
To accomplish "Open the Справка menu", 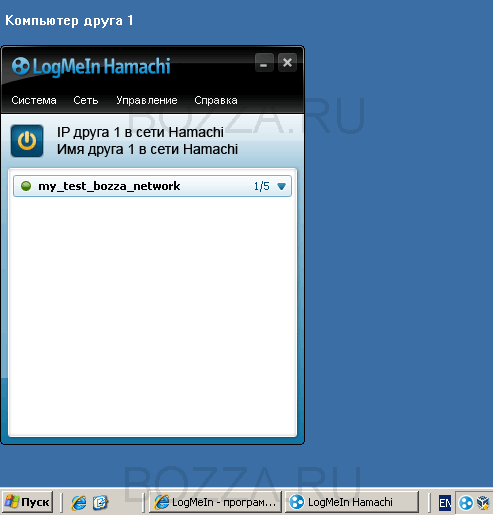I will coord(216,100).
